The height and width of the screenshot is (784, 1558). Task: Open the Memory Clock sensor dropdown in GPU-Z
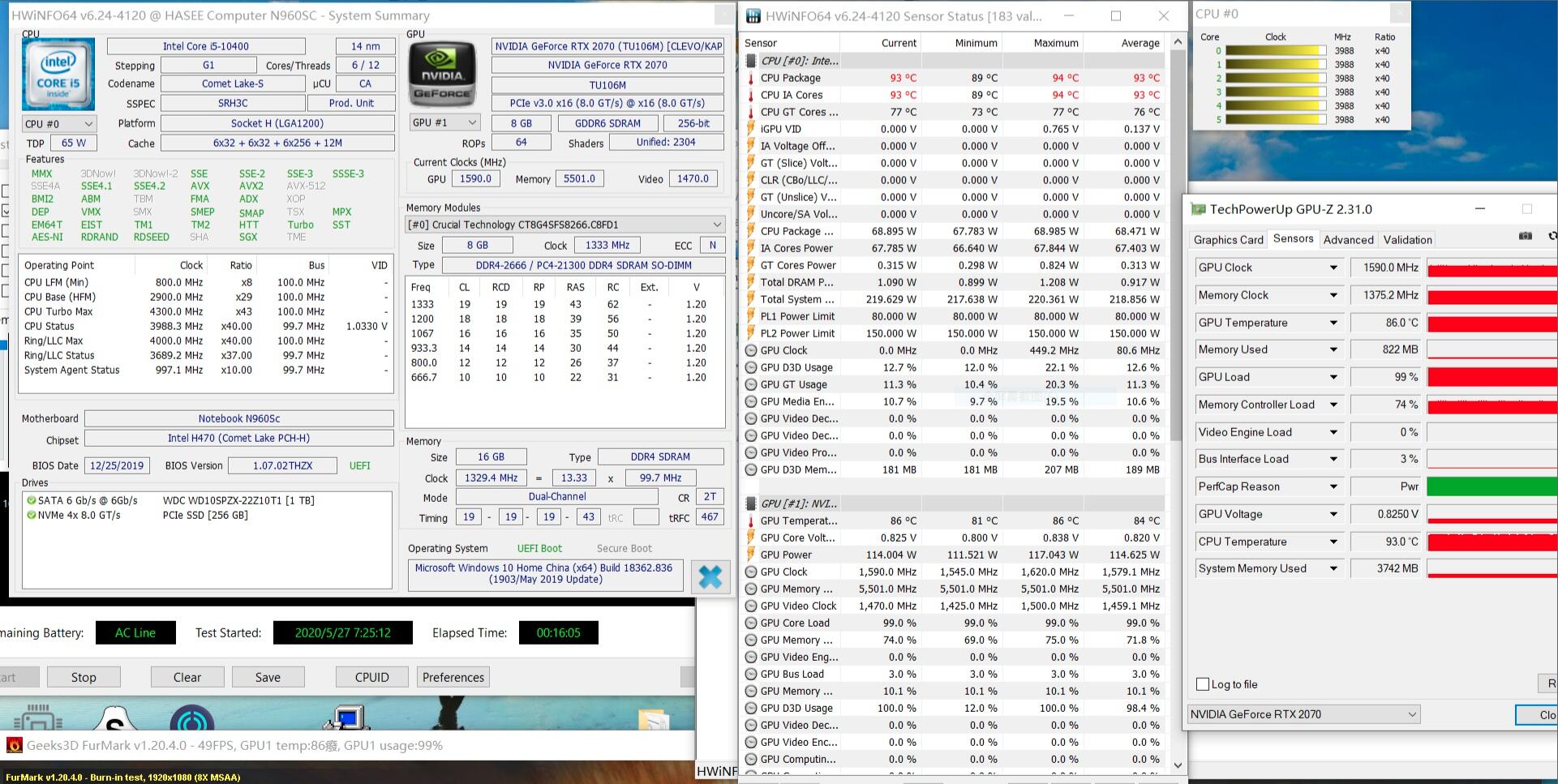tap(1333, 296)
